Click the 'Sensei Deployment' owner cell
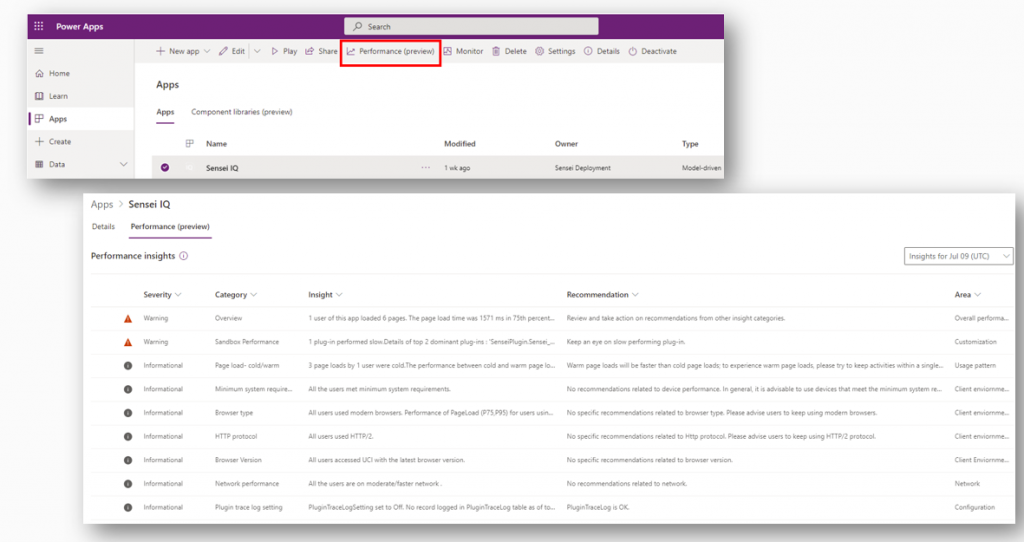Viewport: 1024px width, 542px height. (x=583, y=168)
